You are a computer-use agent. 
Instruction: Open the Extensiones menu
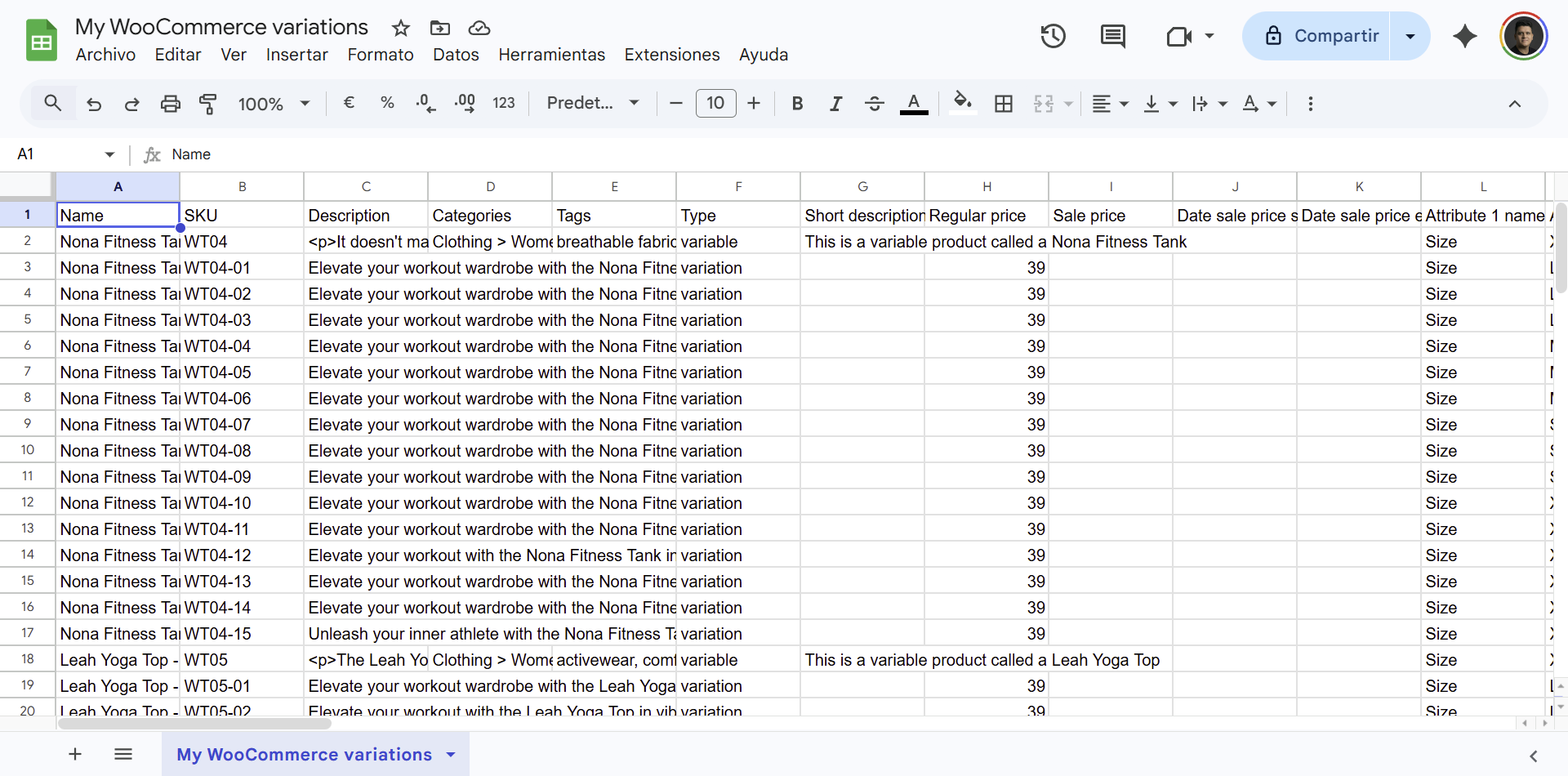(x=671, y=55)
